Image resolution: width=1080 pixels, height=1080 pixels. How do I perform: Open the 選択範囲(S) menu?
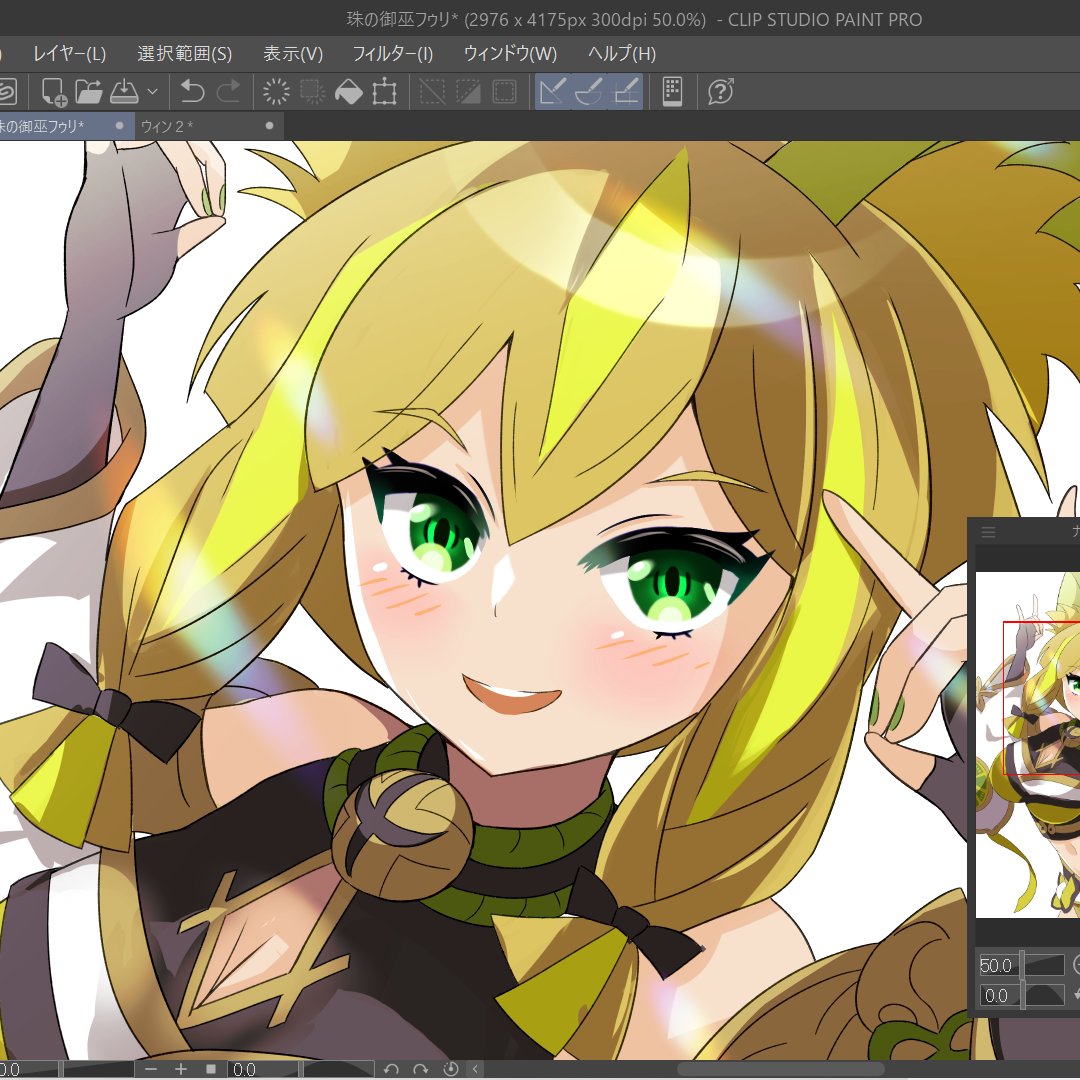tap(185, 54)
